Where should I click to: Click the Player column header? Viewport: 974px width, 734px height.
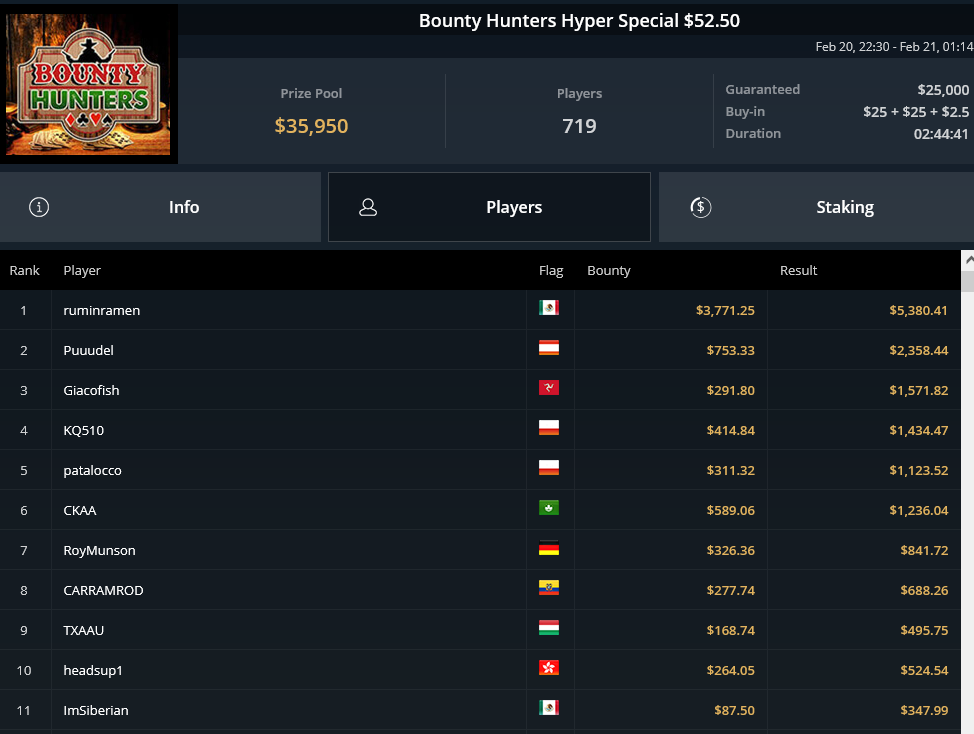coord(82,270)
